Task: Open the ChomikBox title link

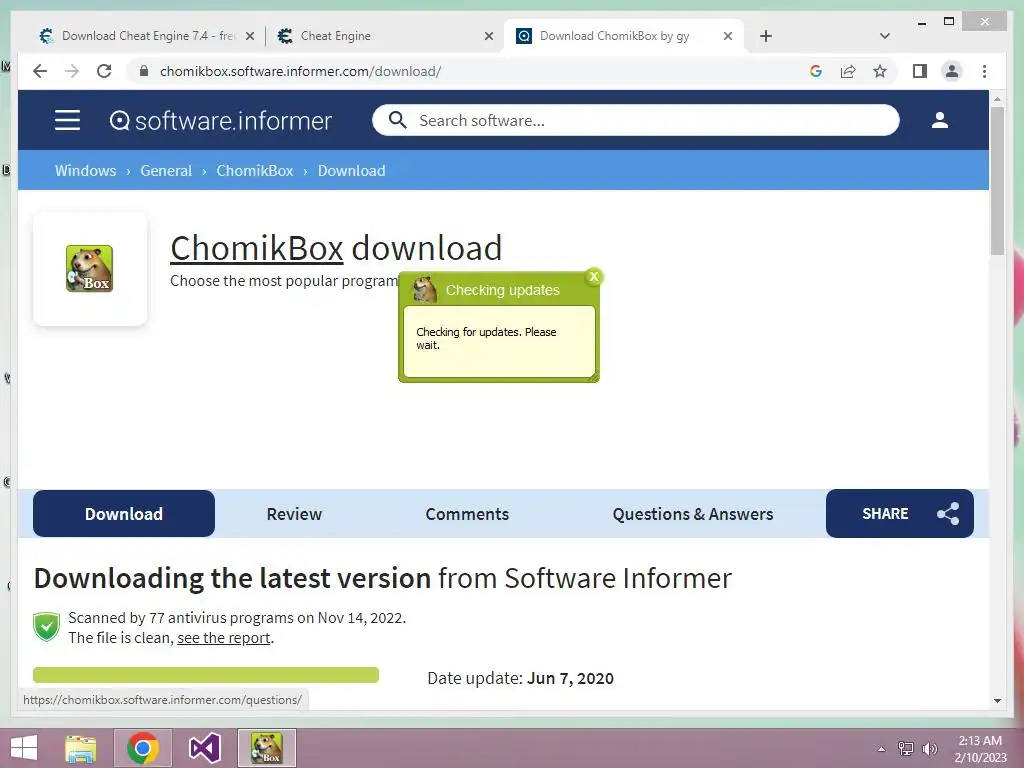Action: click(257, 248)
